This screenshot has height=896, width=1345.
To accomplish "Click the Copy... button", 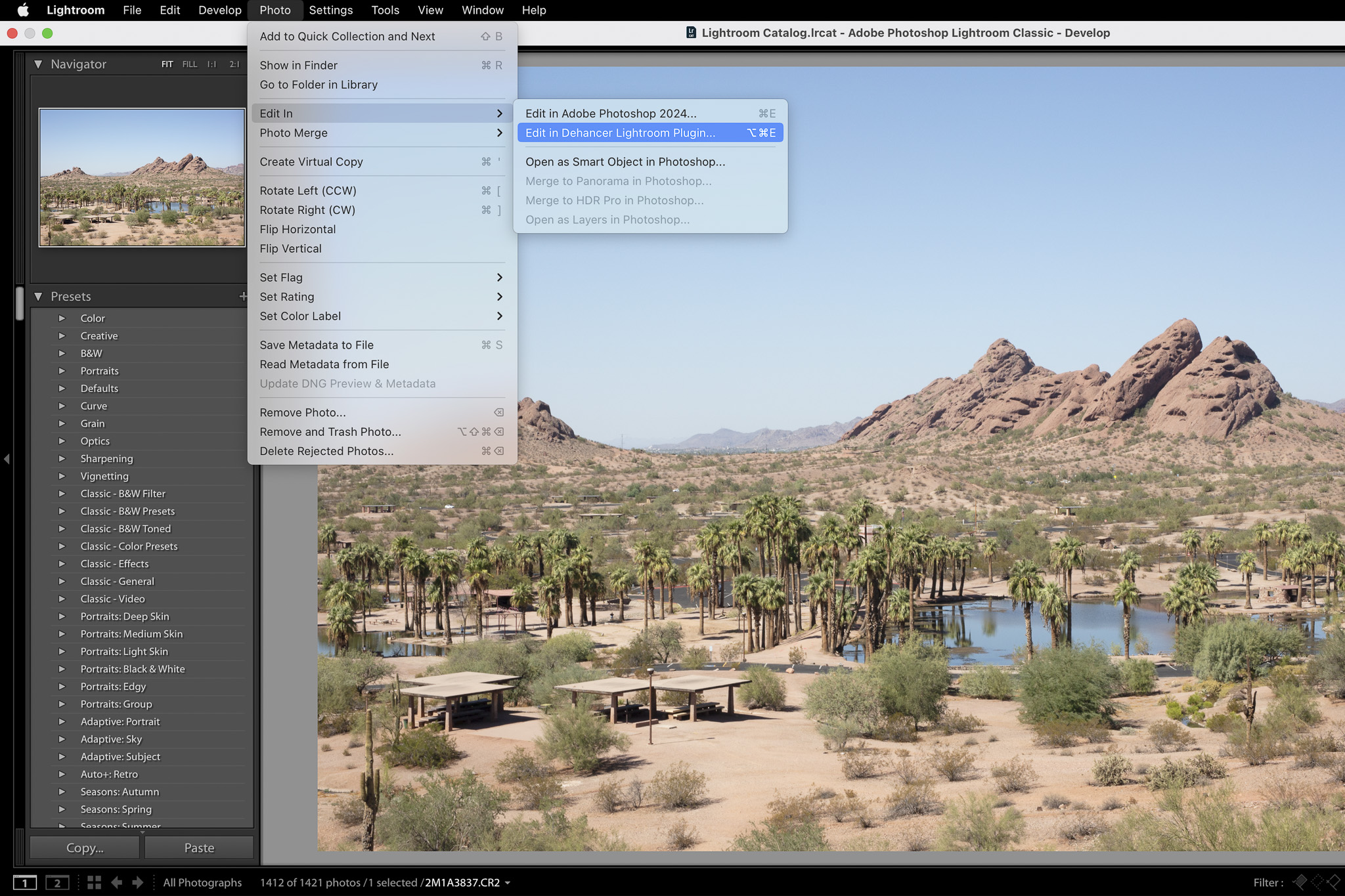I will (85, 847).
